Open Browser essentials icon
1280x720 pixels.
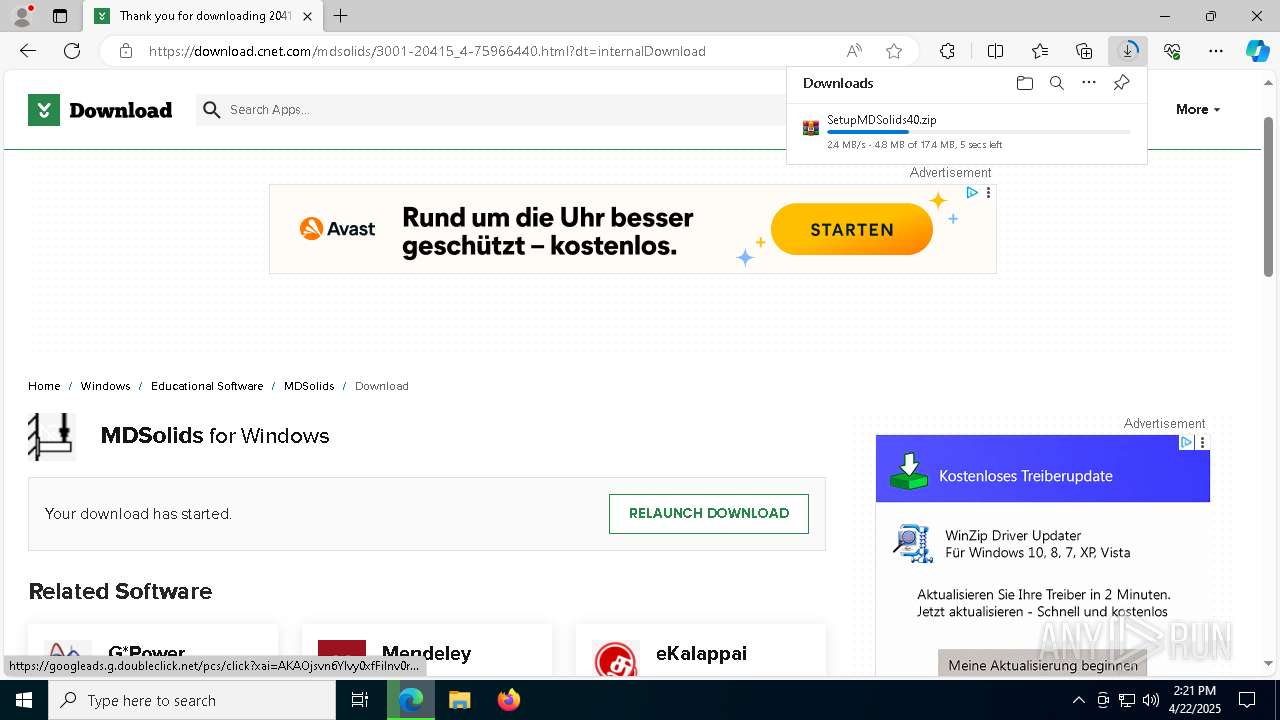pos(1172,51)
